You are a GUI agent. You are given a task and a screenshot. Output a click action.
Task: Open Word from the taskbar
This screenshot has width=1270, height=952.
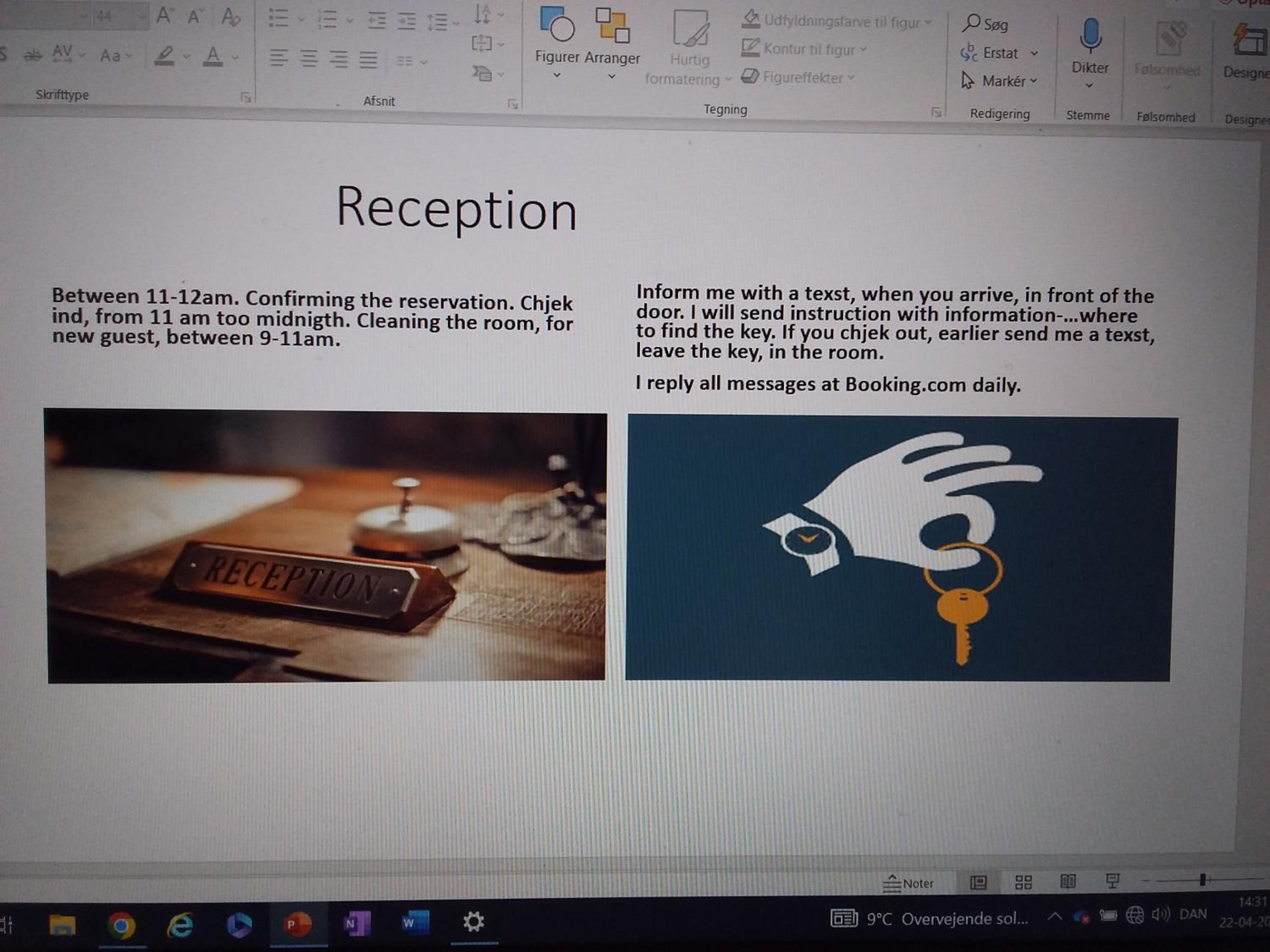[x=416, y=923]
